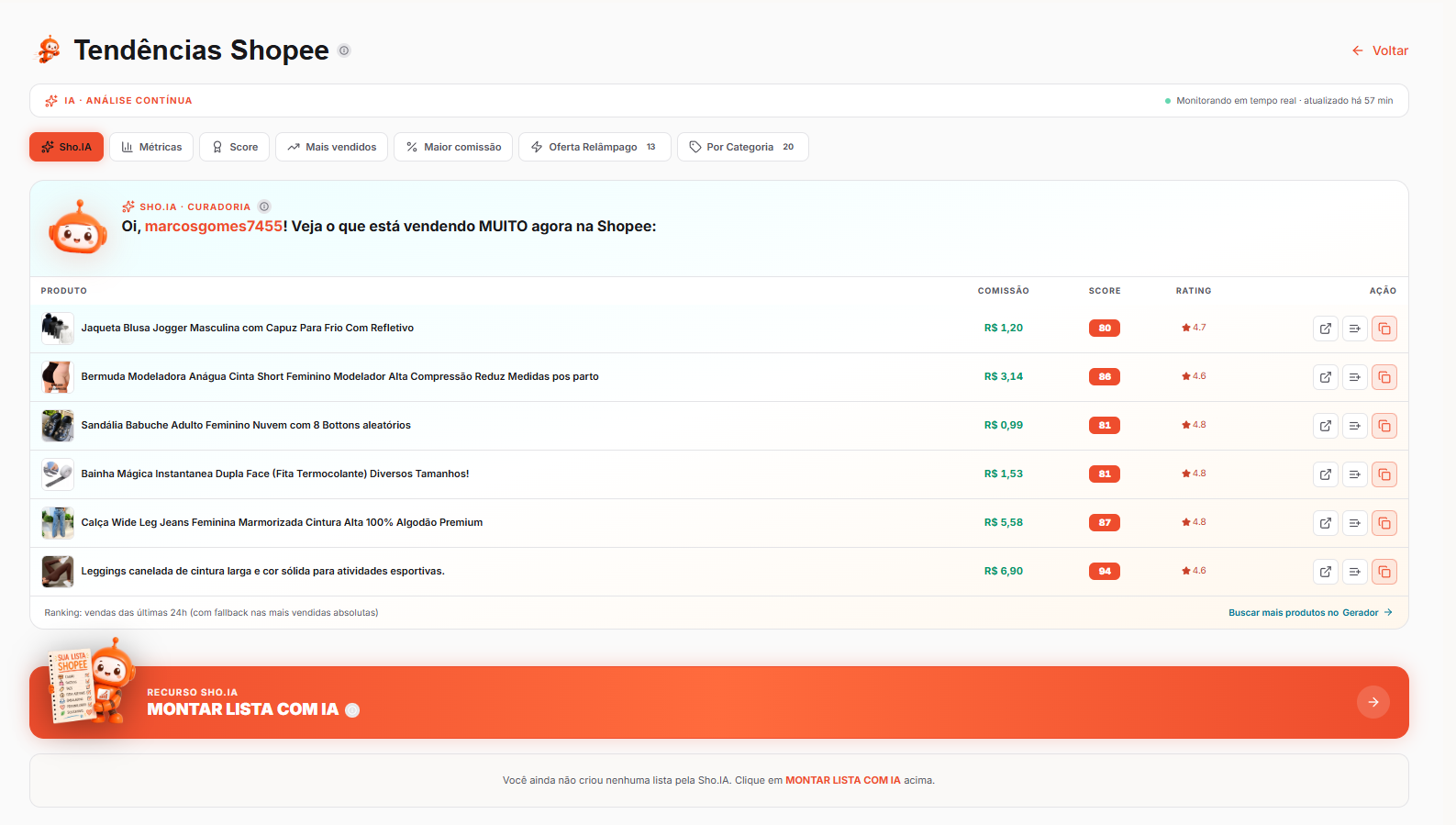Open external link for Calça Wide Leg row

pos(1326,523)
